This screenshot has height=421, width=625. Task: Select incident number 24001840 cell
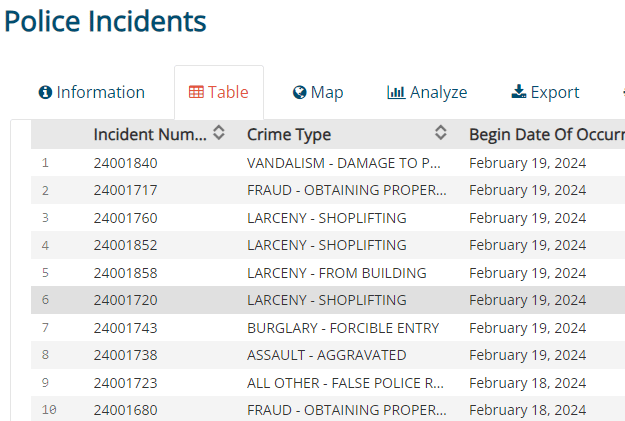125,163
